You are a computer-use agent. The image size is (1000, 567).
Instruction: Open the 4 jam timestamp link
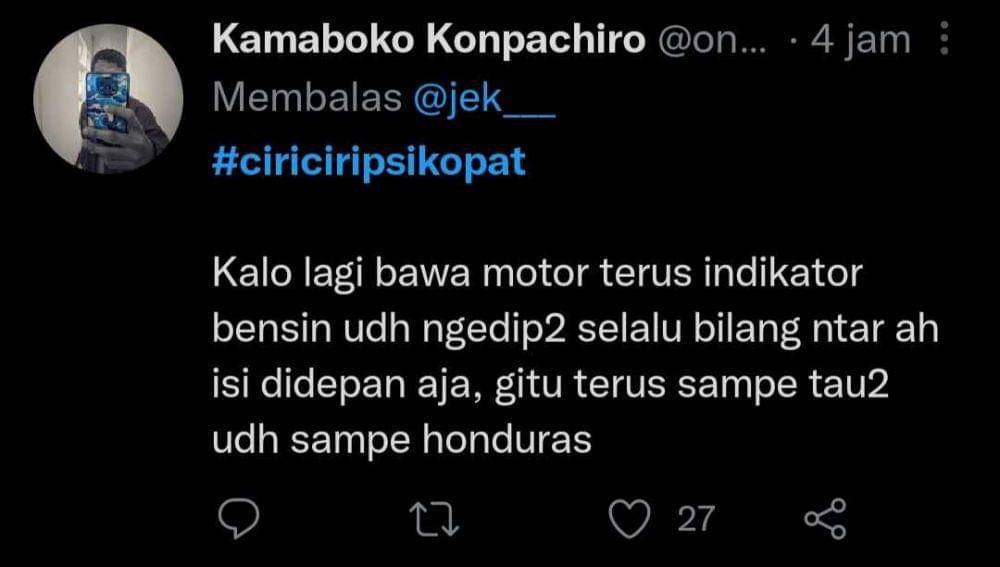[x=860, y=40]
